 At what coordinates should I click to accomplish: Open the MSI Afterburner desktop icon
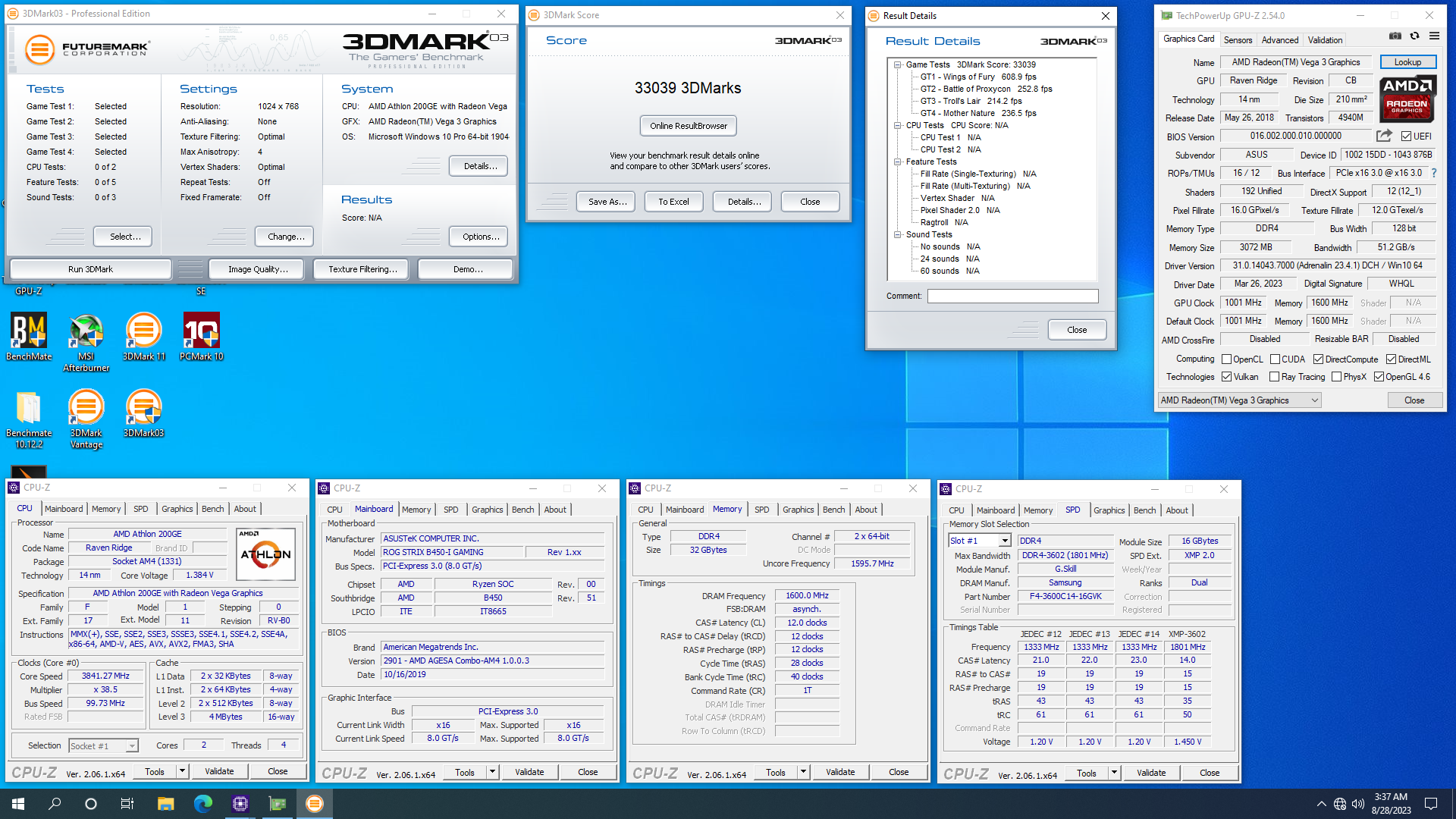pos(86,343)
